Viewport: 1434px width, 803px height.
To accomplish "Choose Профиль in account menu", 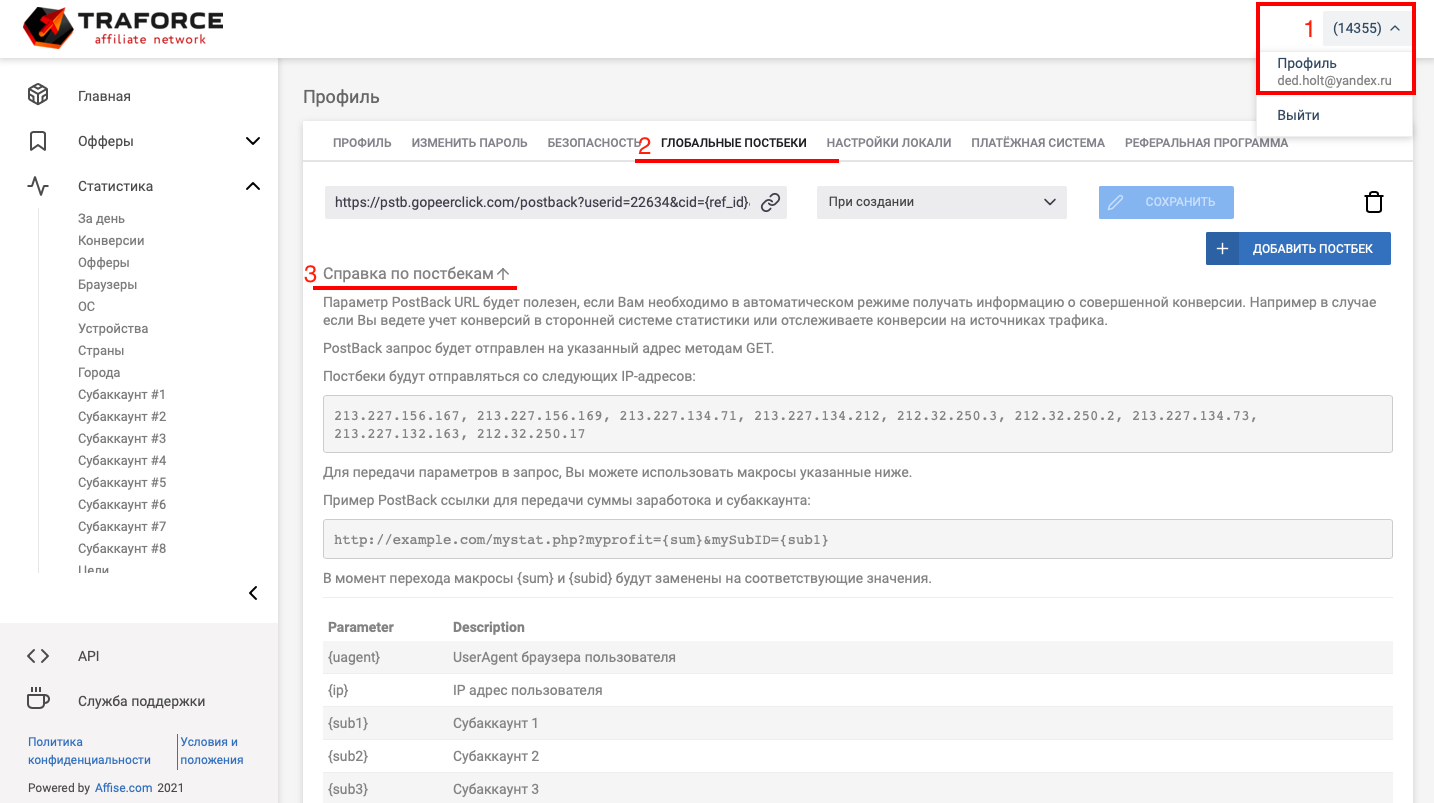I will [1334, 72].
